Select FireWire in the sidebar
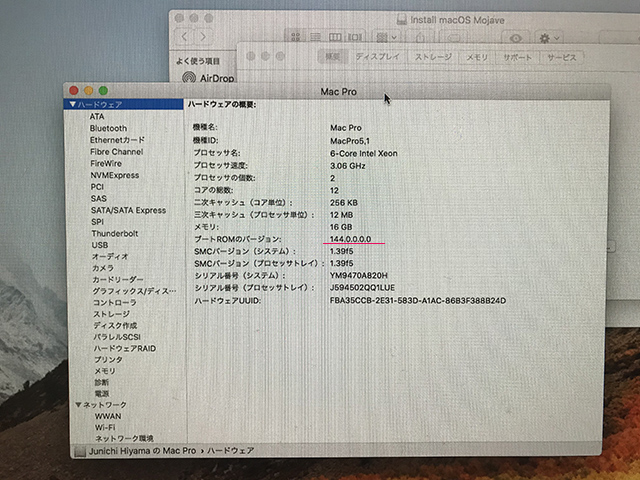640x480 pixels. (x=106, y=163)
